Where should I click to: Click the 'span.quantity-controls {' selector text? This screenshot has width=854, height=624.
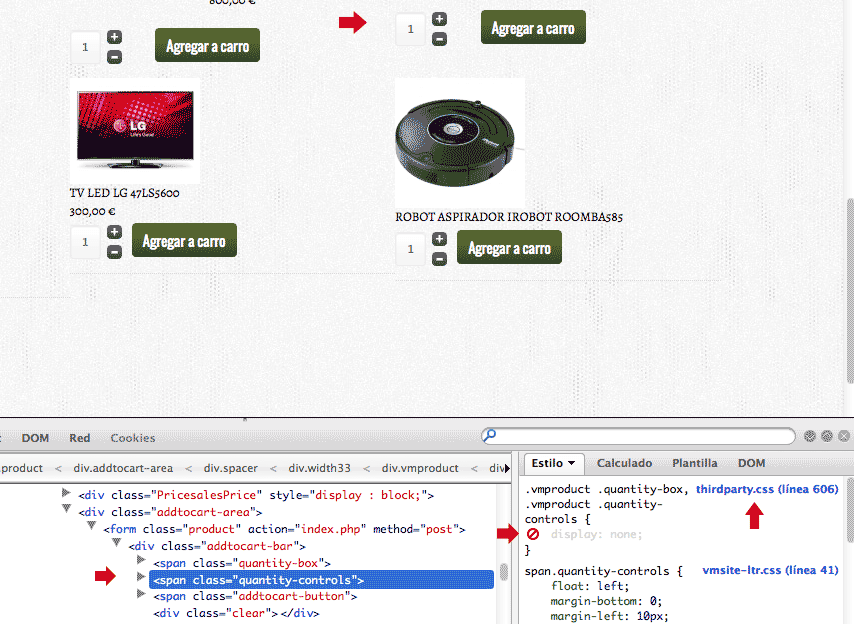pyautogui.click(x=603, y=571)
